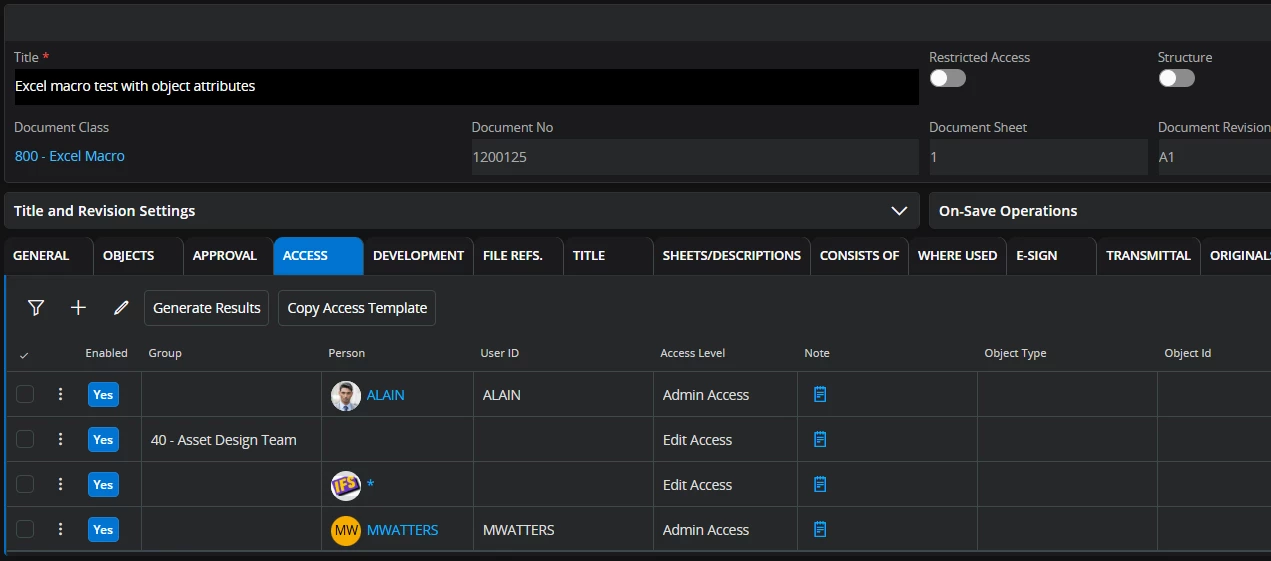Sort by the Object Type column header

tap(1015, 353)
